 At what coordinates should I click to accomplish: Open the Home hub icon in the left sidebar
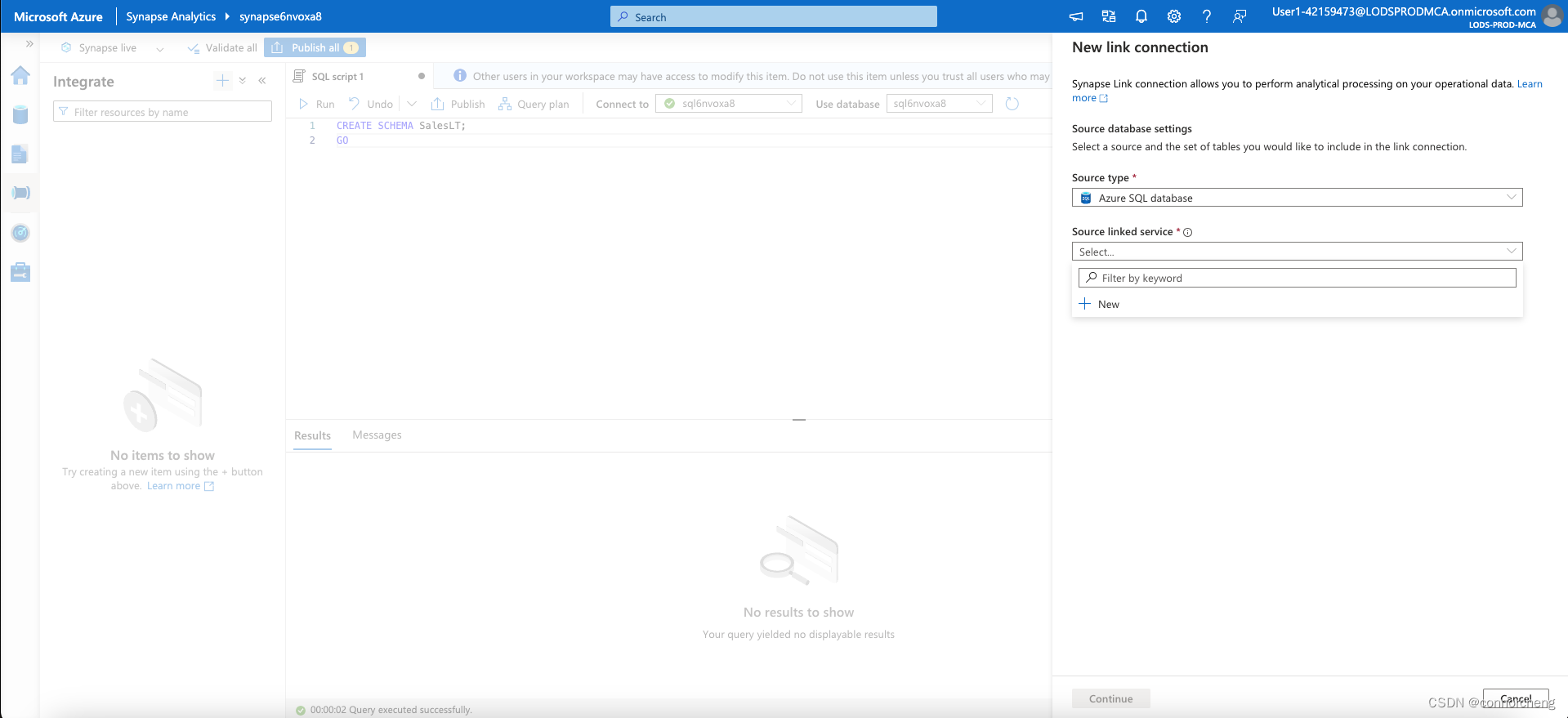pyautogui.click(x=20, y=76)
